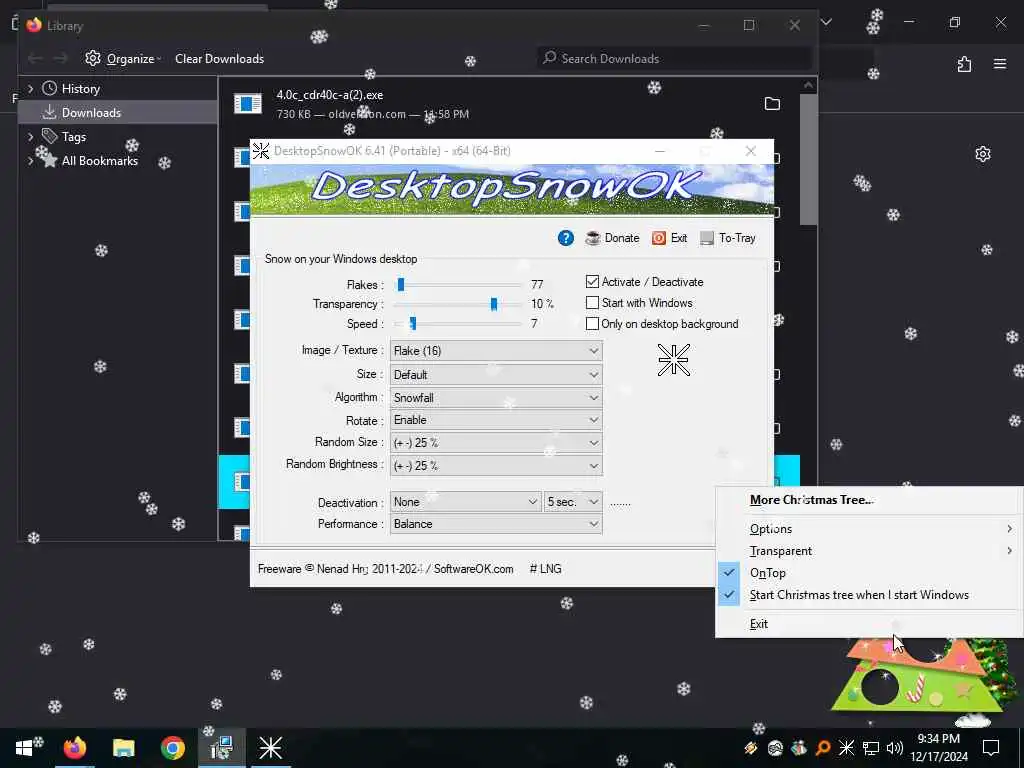Click the taskbar clock showing 9:34 PM
The height and width of the screenshot is (768, 1024).
[x=939, y=748]
